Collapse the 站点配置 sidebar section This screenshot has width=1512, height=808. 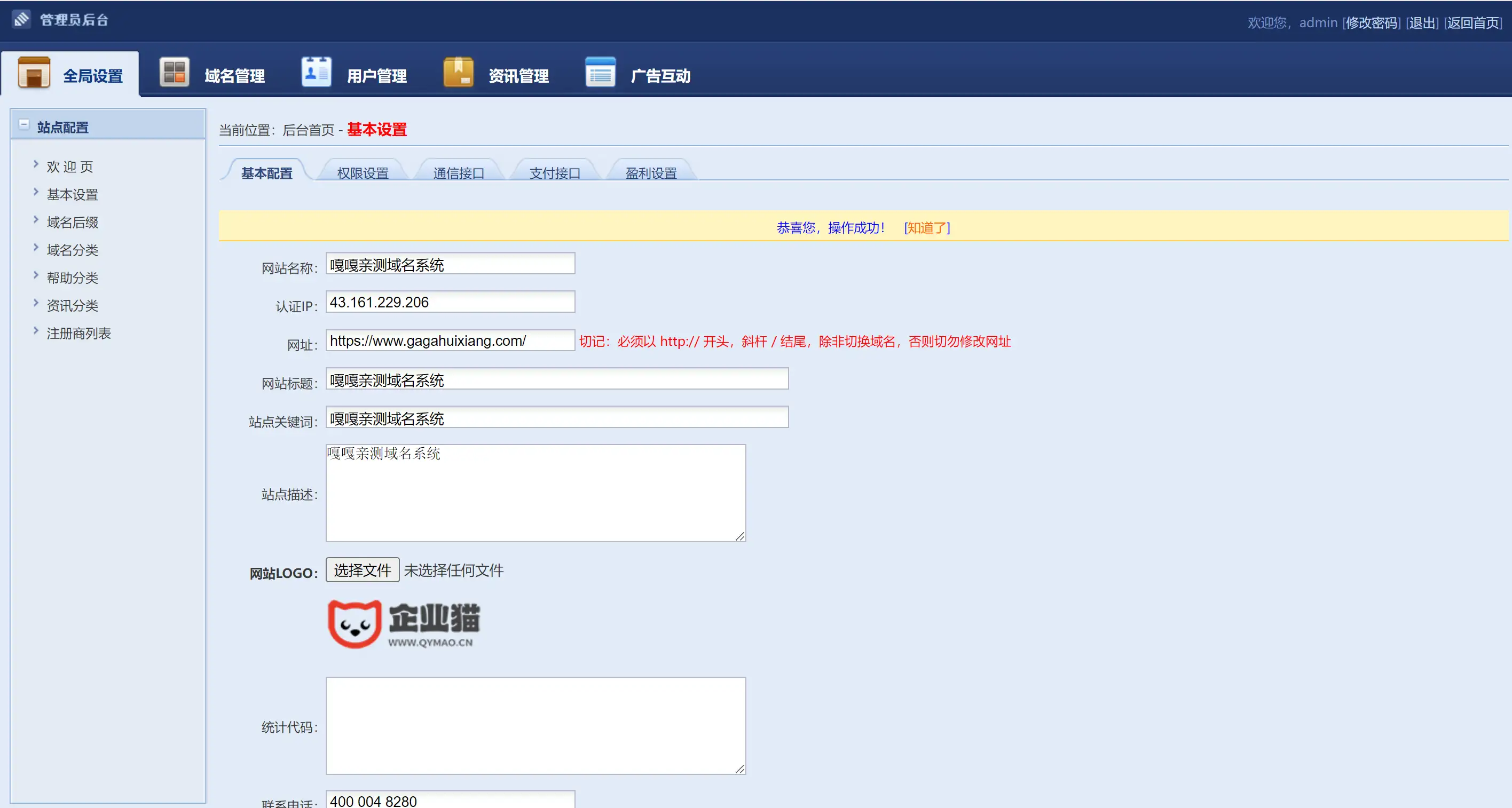coord(23,125)
